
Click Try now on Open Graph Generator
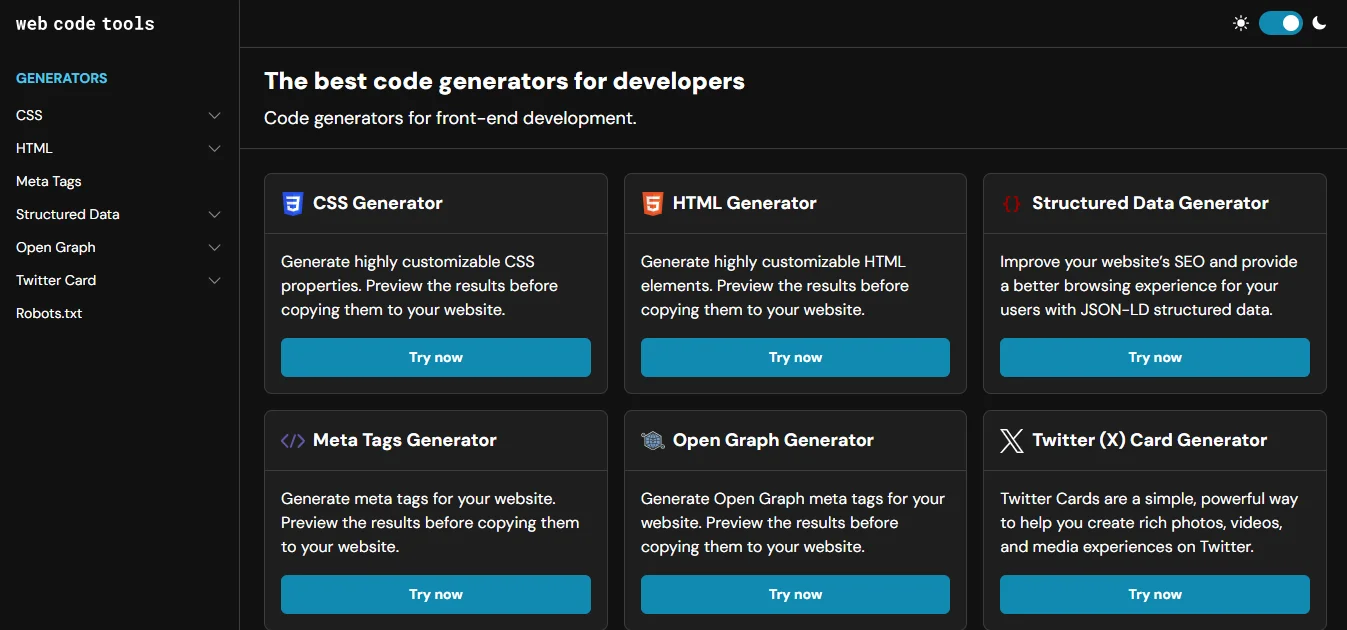click(794, 594)
